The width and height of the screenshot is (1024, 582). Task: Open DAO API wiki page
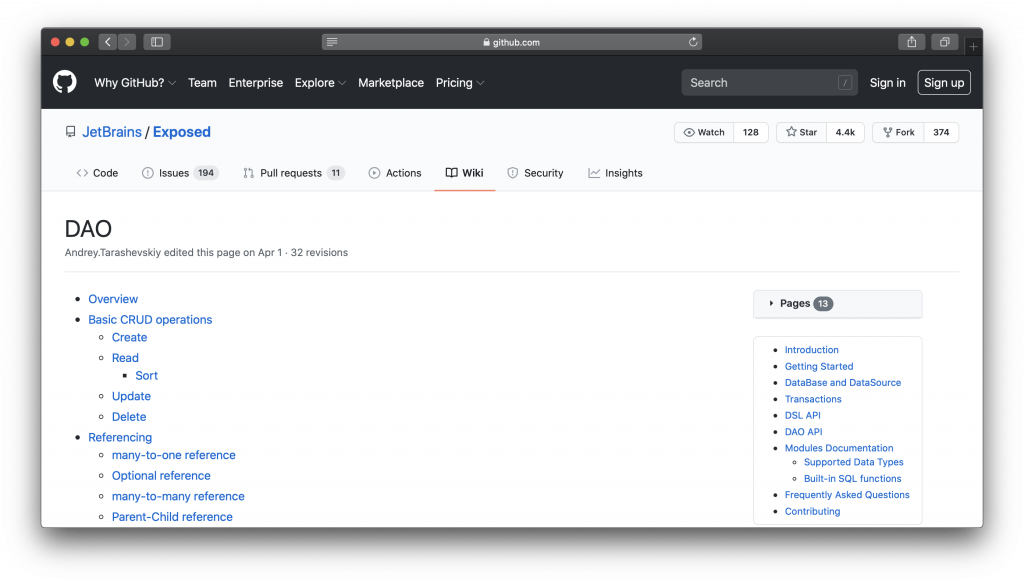click(803, 432)
